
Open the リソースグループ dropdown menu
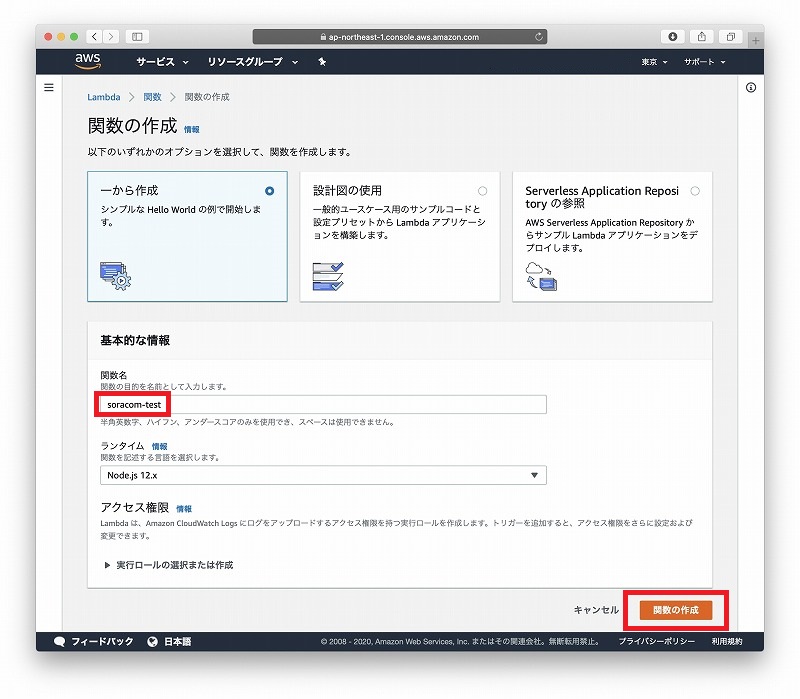pos(253,62)
